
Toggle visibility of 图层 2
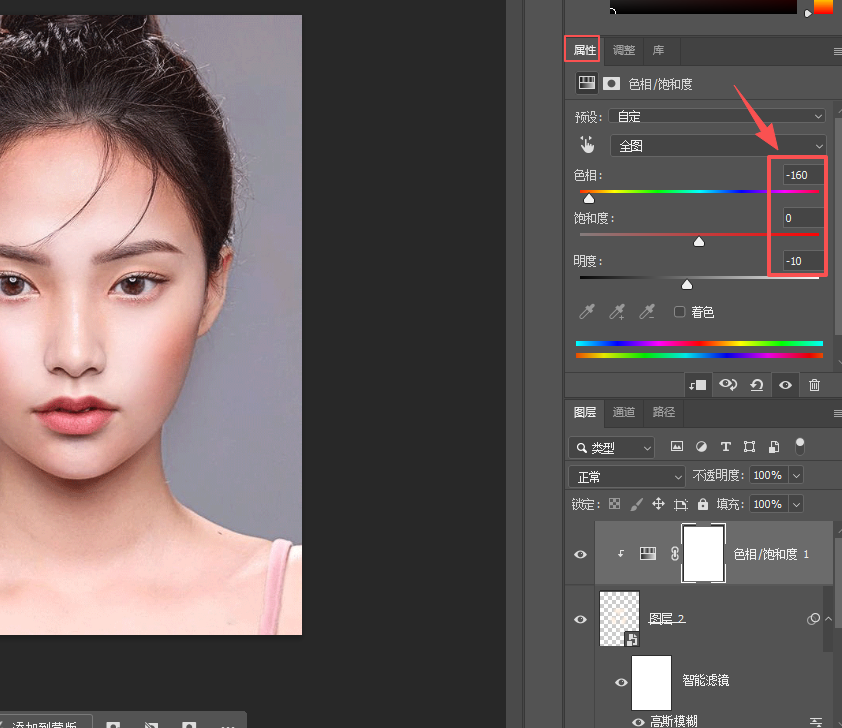click(580, 619)
